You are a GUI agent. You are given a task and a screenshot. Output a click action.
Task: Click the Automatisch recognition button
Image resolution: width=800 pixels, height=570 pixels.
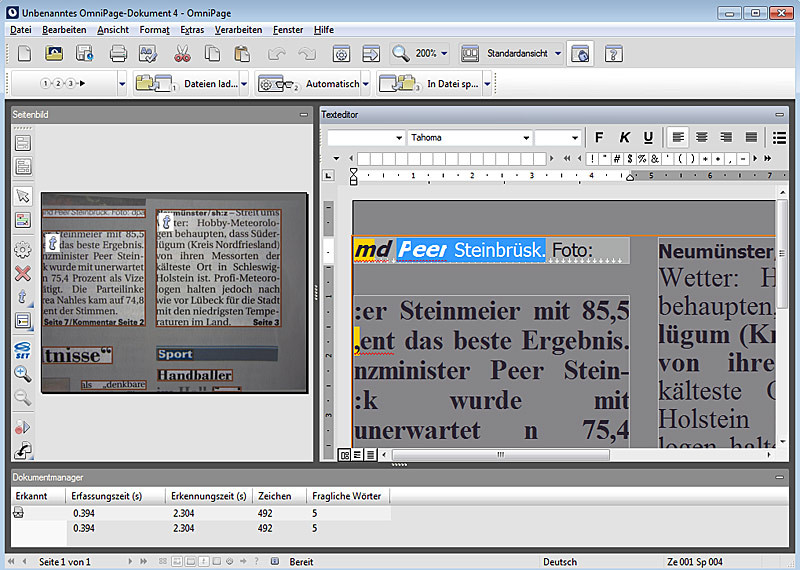[x=308, y=84]
